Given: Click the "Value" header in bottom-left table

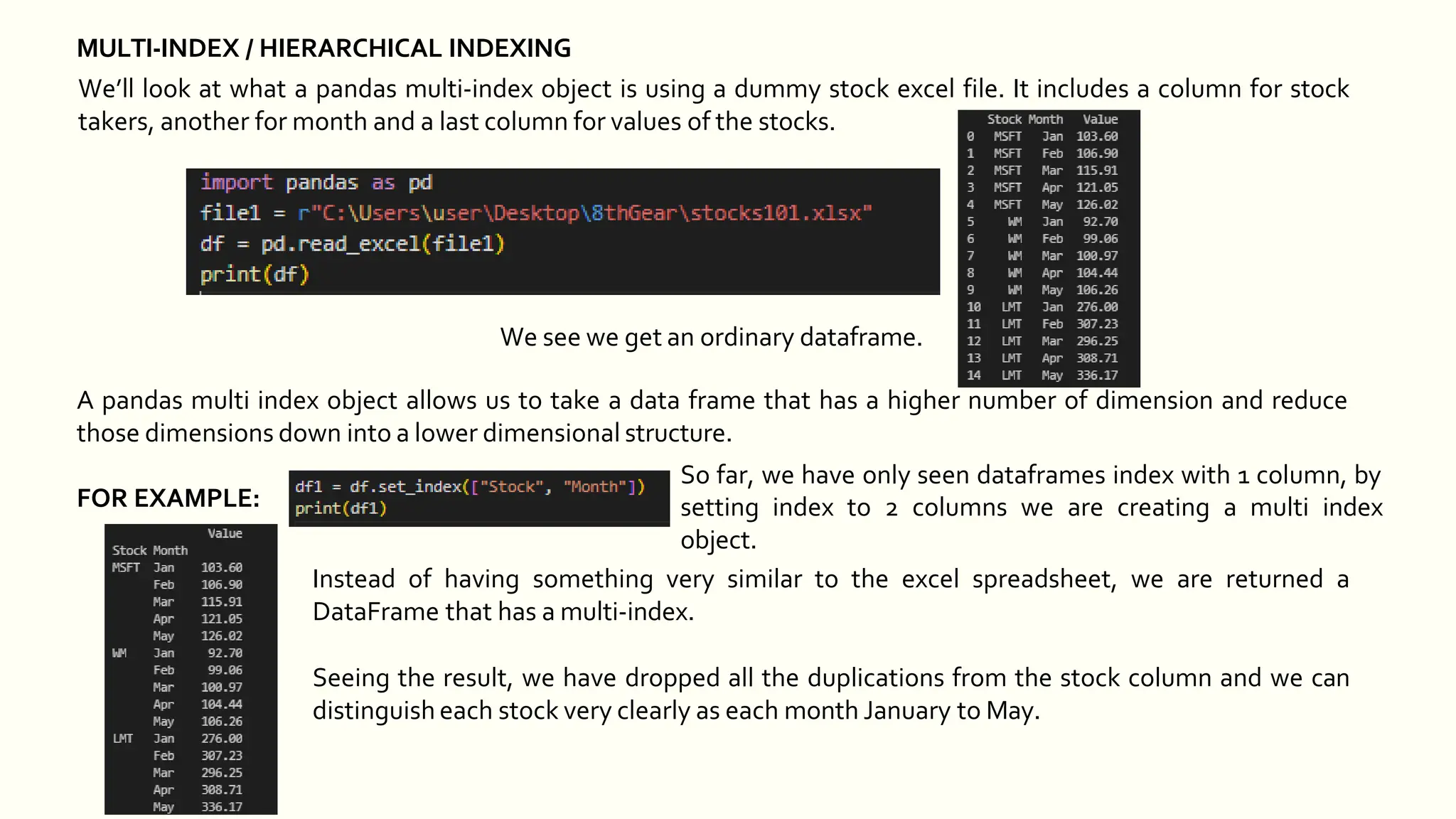Looking at the screenshot, I should (225, 533).
